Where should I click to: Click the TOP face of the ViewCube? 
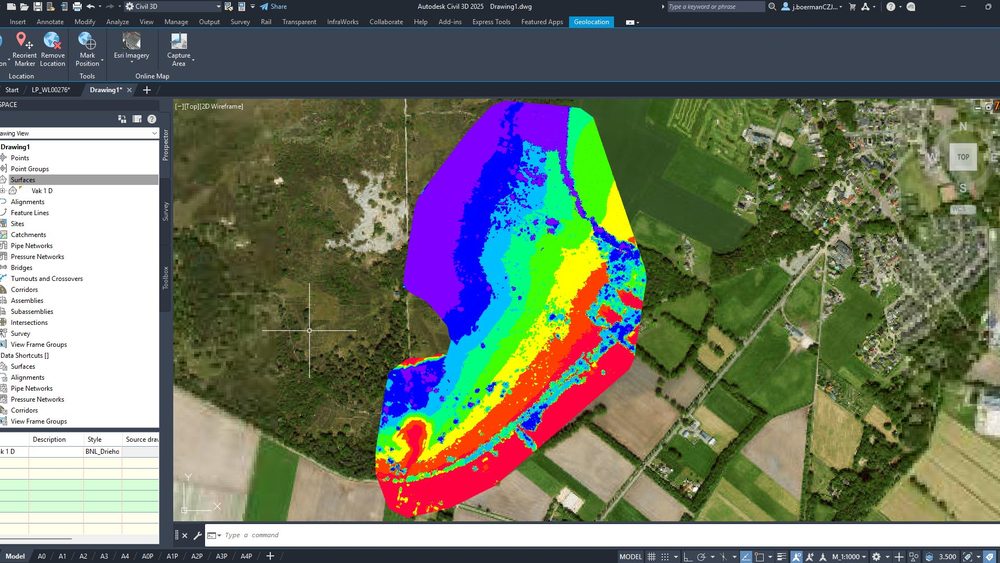pyautogui.click(x=963, y=156)
